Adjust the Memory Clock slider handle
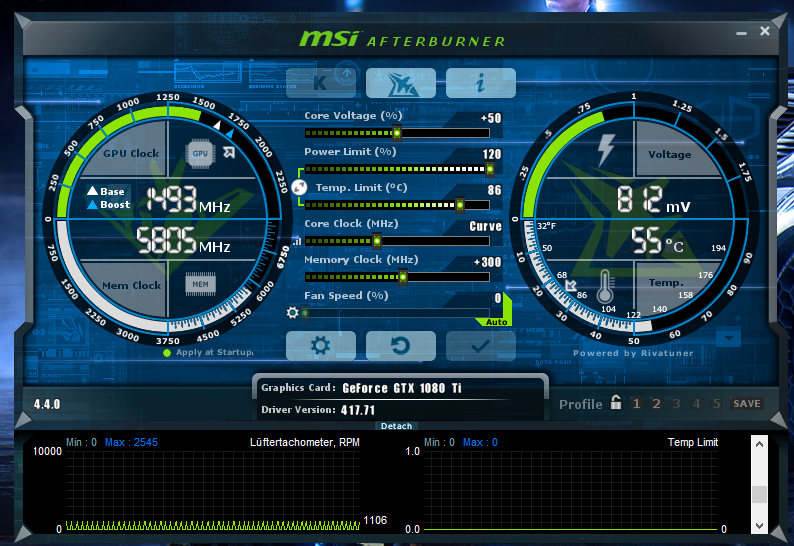Screen dimensions: 794x546 tap(403, 277)
